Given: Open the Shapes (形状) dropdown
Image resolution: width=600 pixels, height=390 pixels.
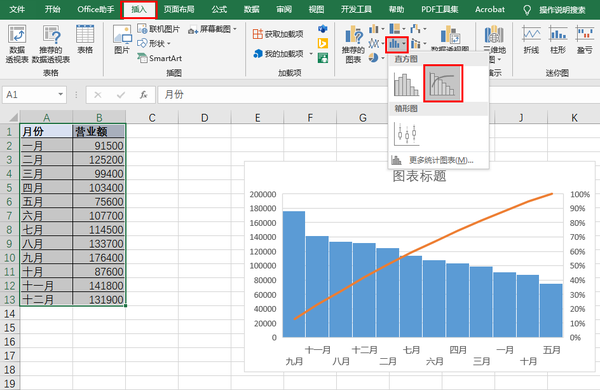Looking at the screenshot, I should point(154,43).
